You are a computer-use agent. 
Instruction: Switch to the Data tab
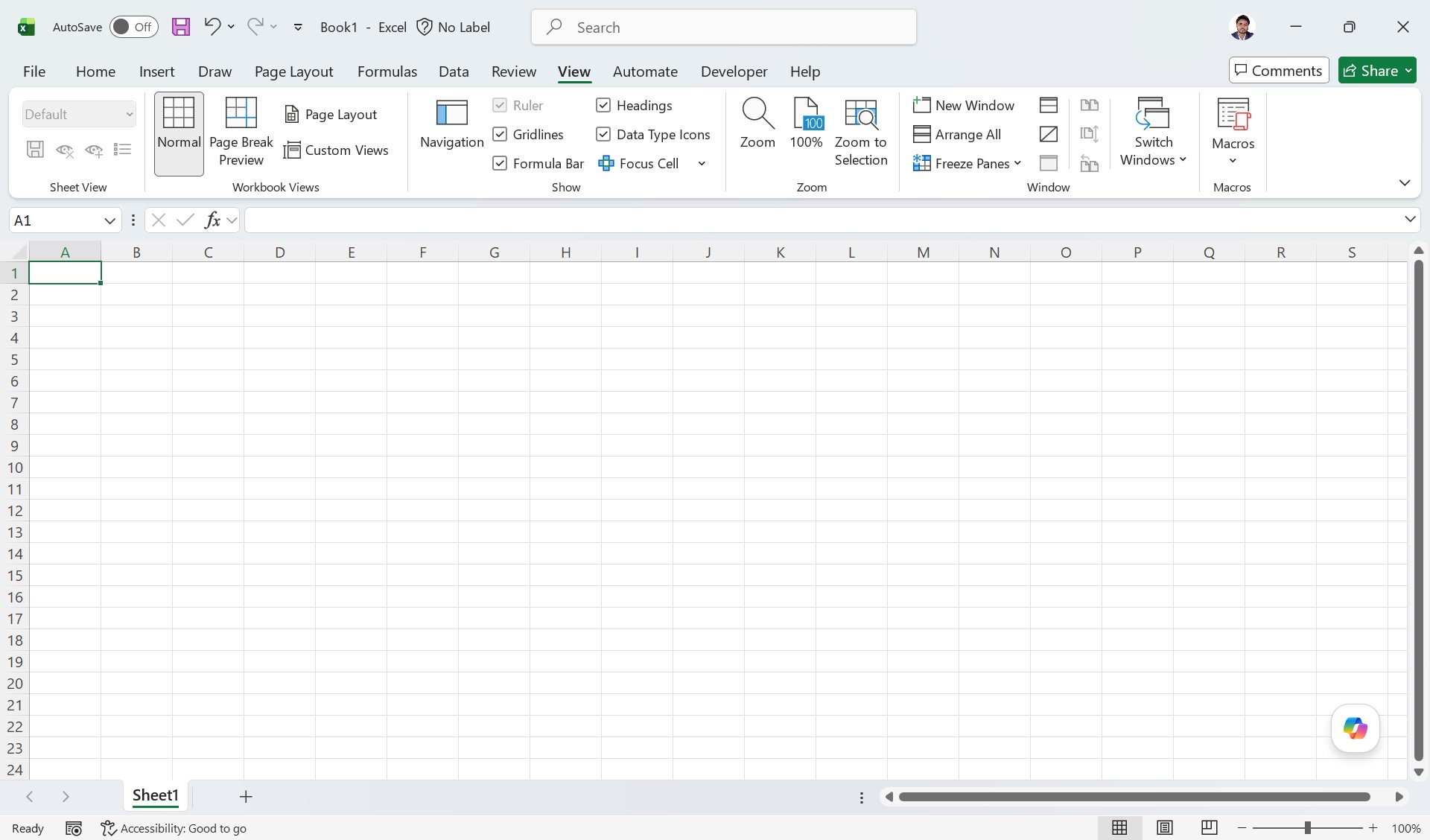tap(454, 71)
